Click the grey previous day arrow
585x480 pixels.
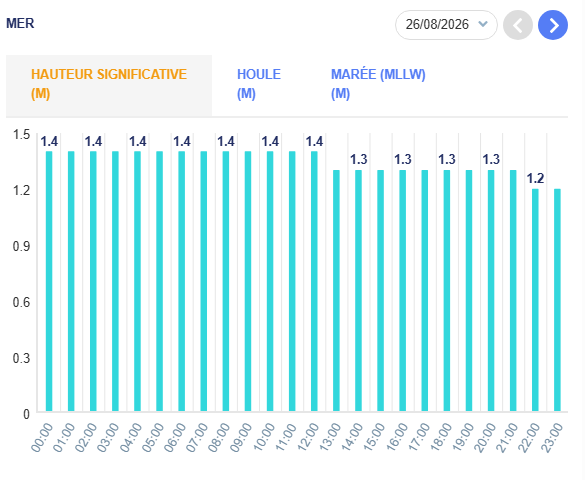coord(517,25)
